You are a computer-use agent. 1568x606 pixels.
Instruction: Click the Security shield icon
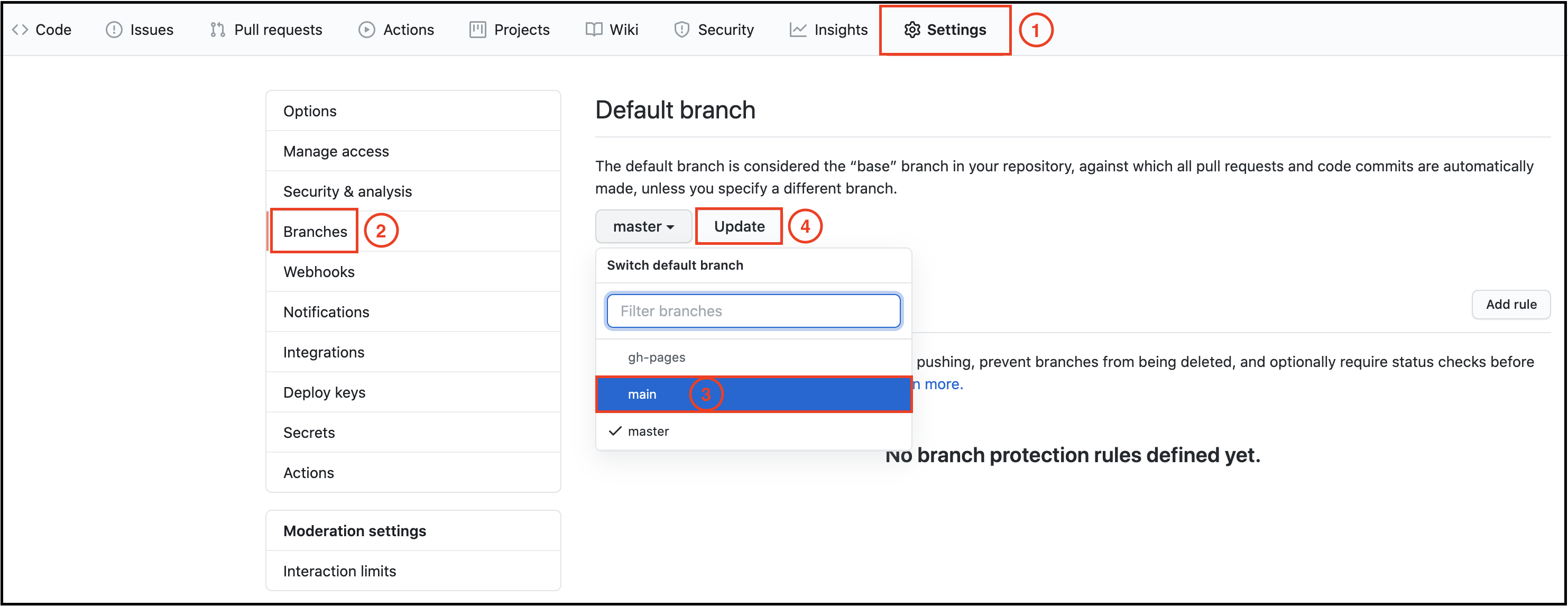681,30
